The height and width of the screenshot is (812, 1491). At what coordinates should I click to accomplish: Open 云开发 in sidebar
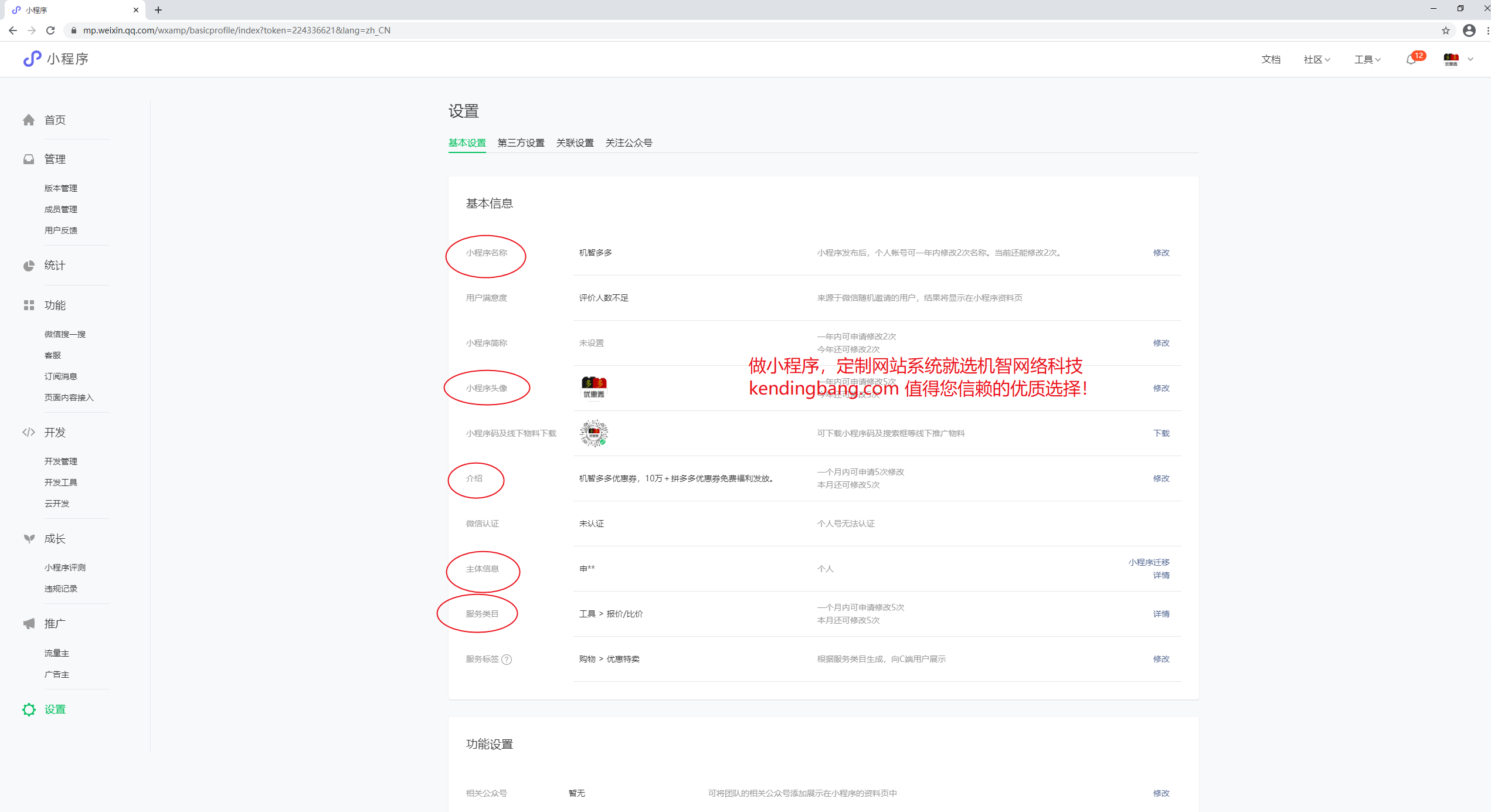tap(57, 504)
